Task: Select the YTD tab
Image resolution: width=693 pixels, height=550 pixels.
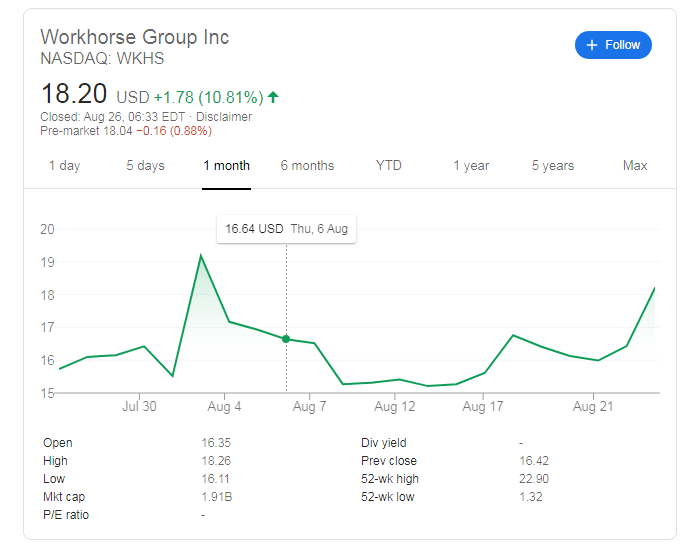Action: coord(388,166)
